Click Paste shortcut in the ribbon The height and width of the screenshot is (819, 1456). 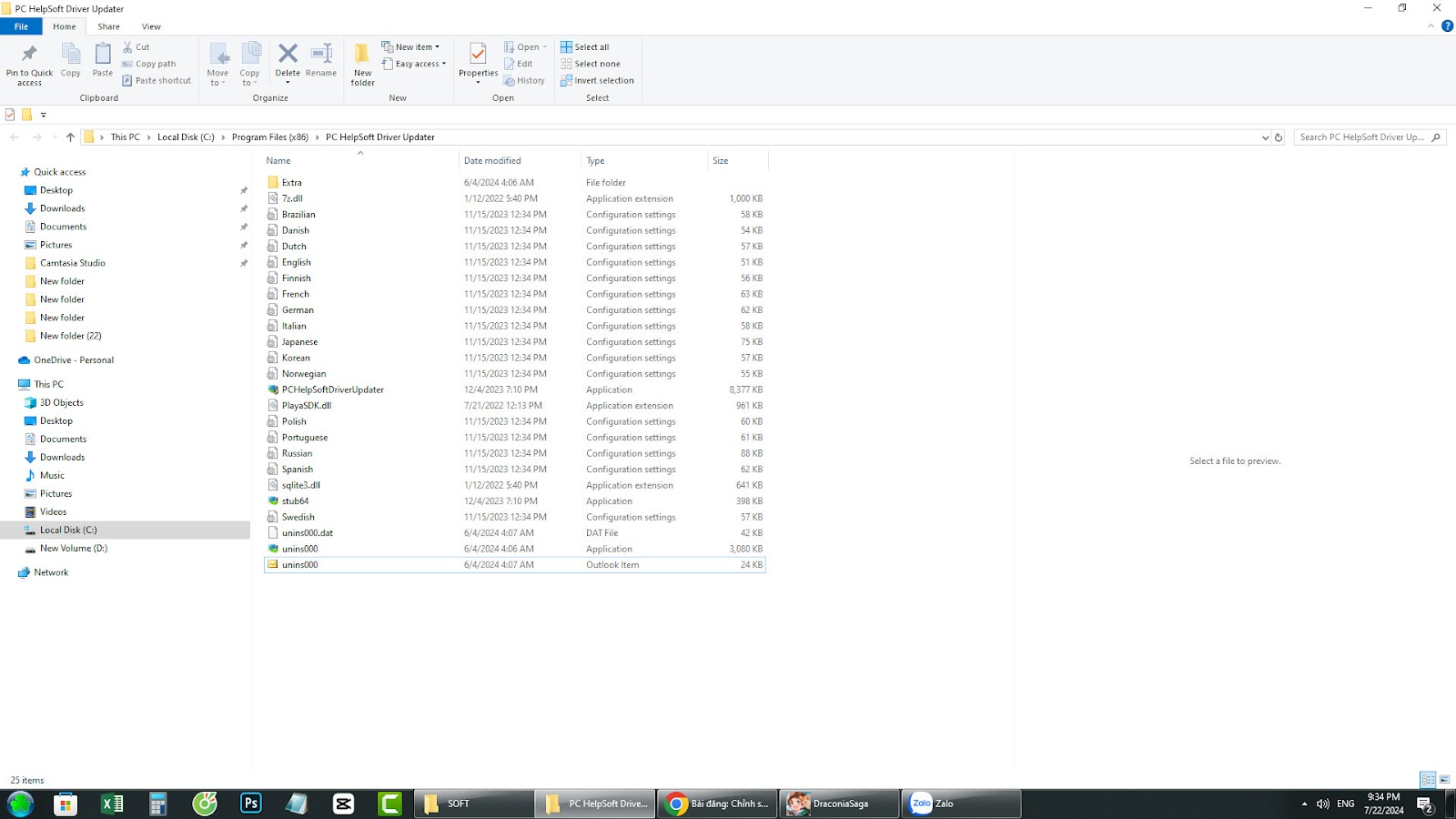click(x=157, y=80)
